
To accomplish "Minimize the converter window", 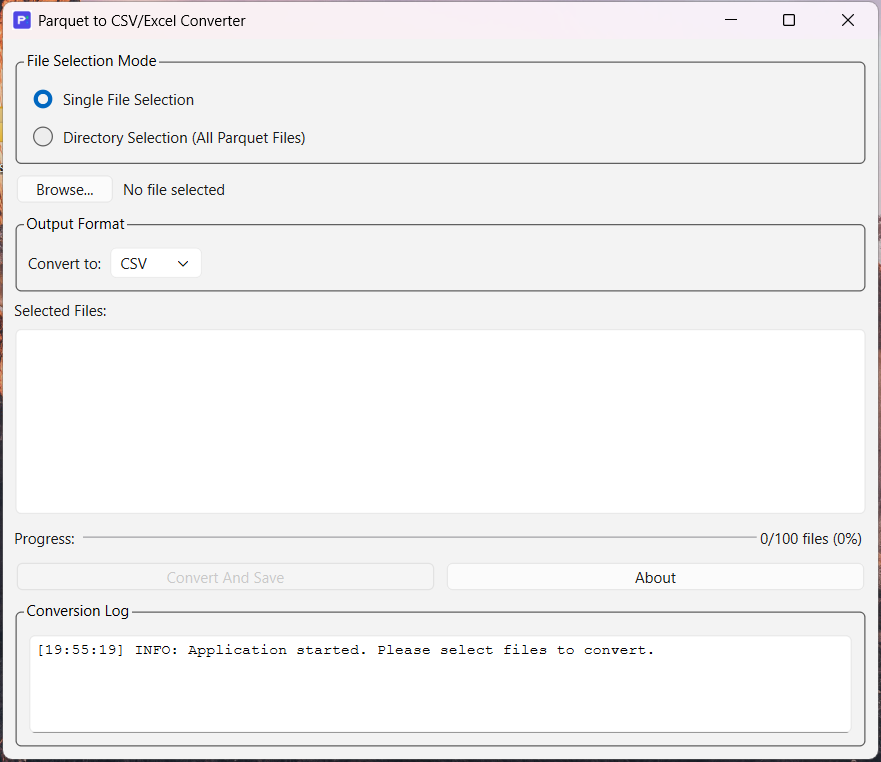I will [730, 20].
